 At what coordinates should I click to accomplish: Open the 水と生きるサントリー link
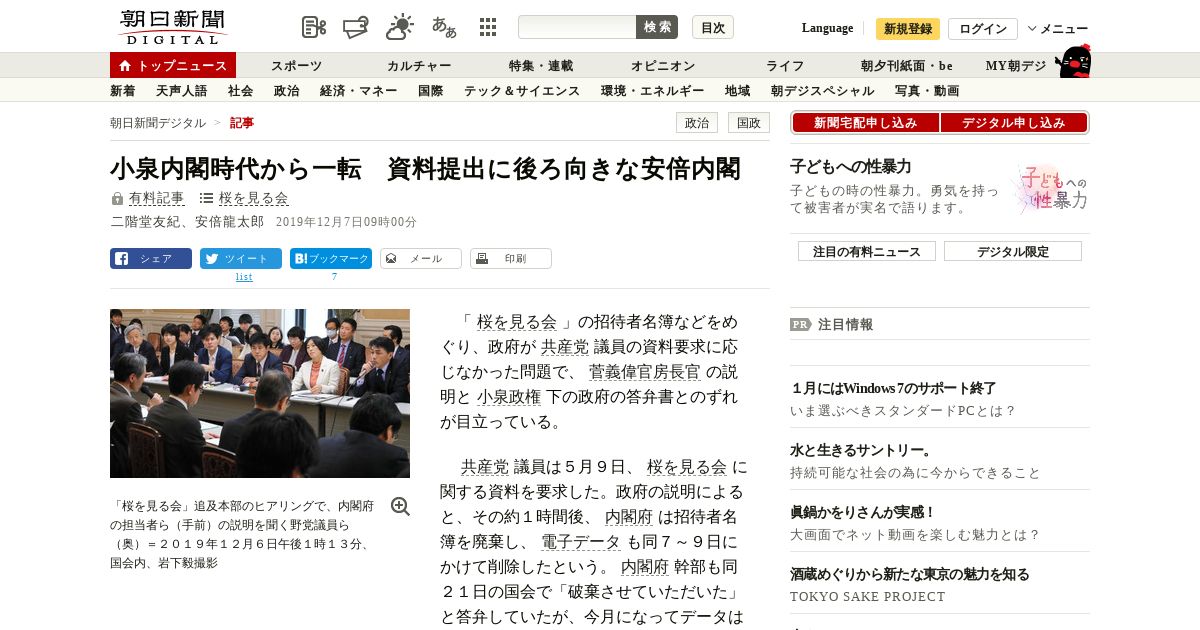coord(861,450)
